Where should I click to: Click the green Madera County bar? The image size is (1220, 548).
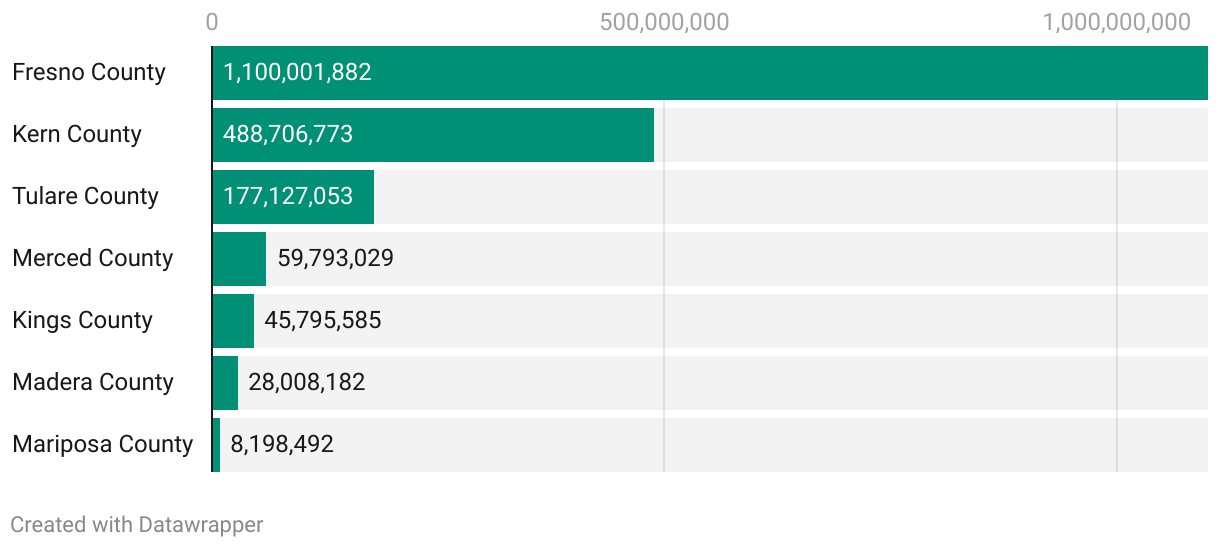225,383
